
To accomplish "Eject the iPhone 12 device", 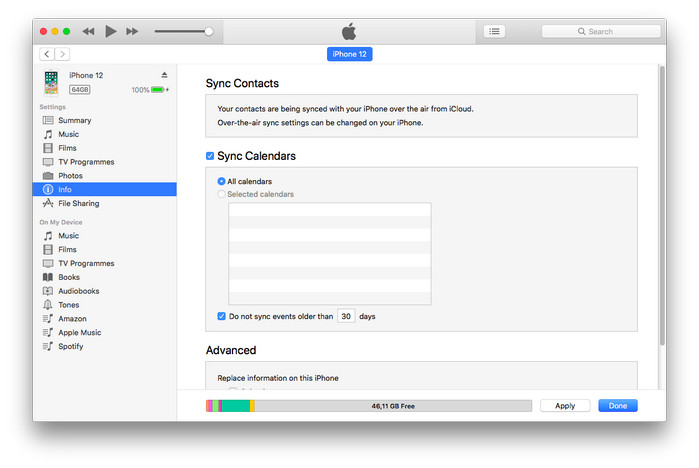I will point(164,75).
